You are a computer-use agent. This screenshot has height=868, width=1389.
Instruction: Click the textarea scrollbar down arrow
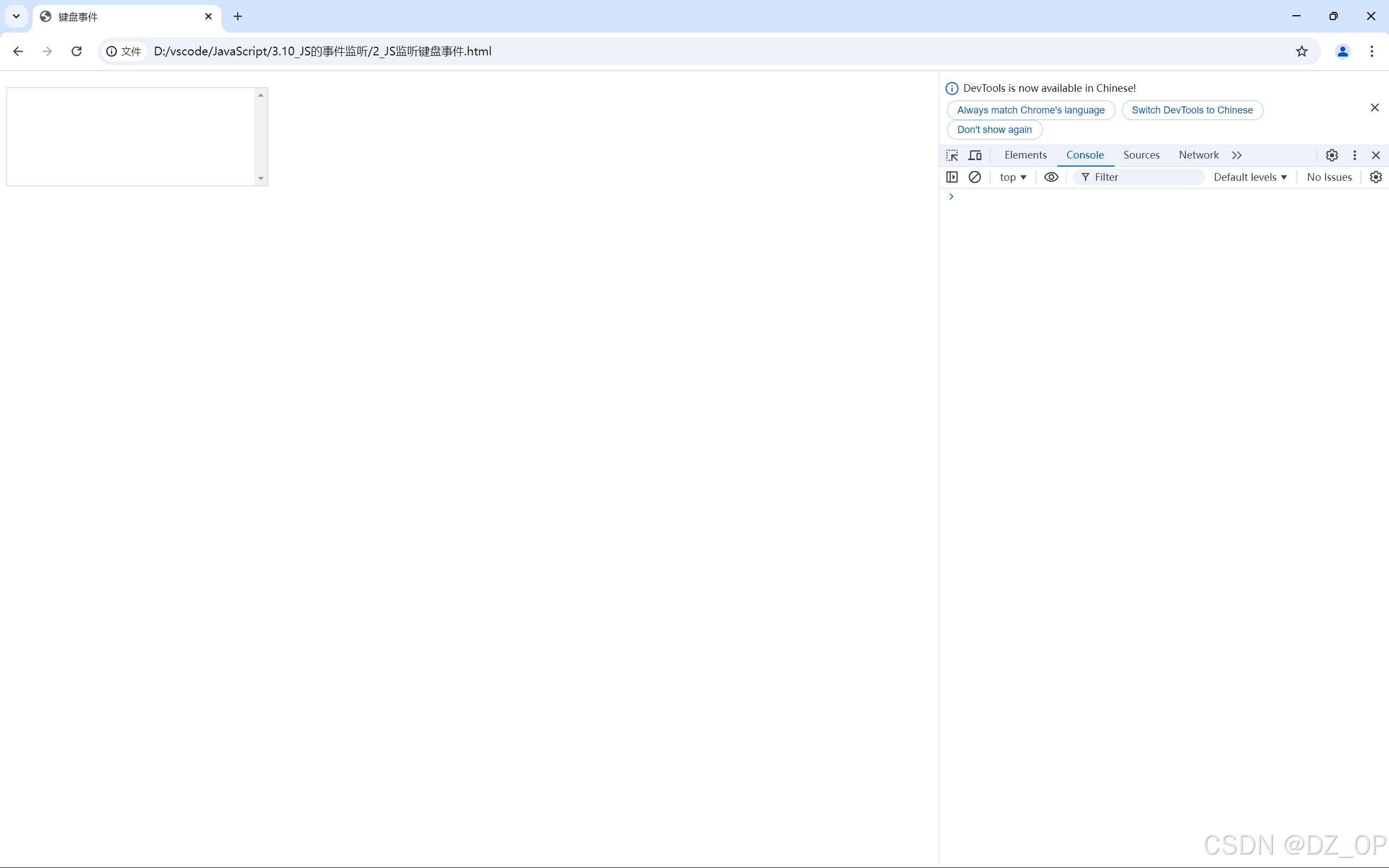pyautogui.click(x=261, y=179)
